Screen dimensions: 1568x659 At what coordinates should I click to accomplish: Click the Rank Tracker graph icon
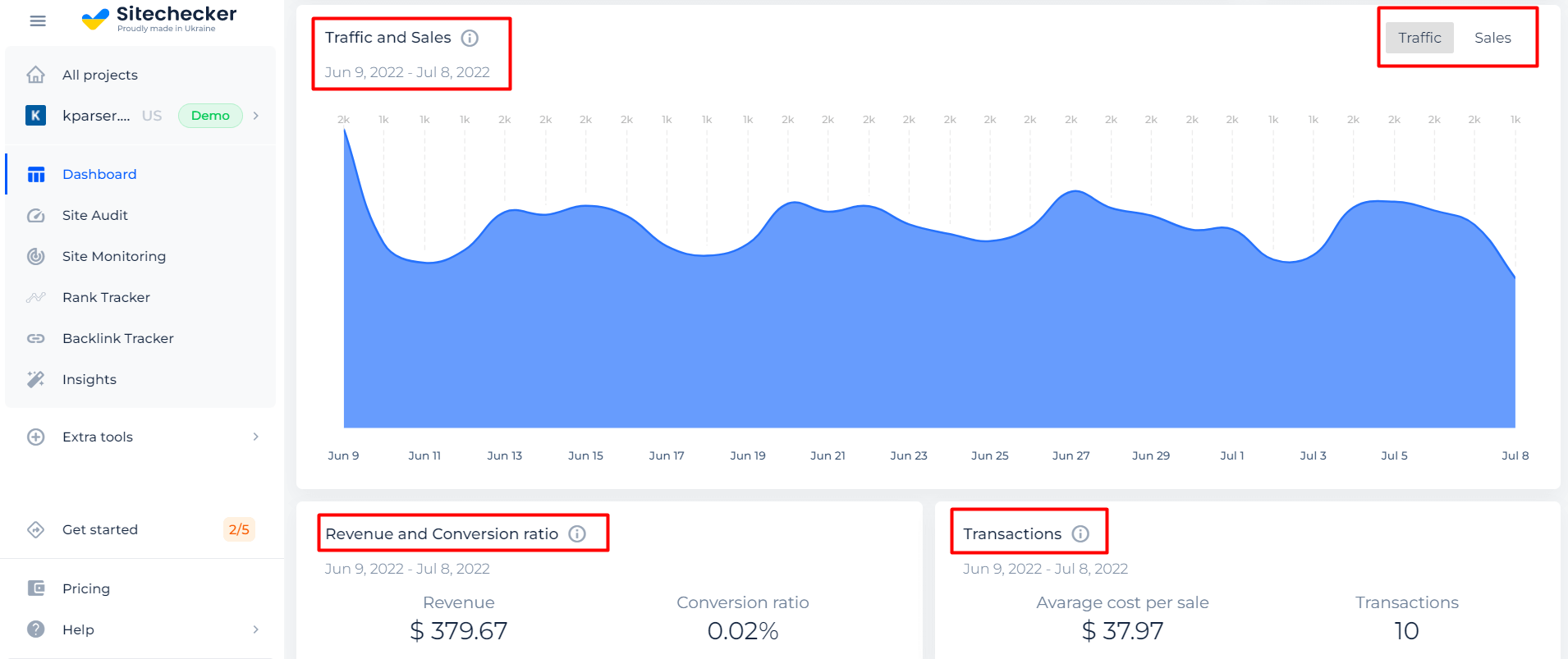coord(36,297)
